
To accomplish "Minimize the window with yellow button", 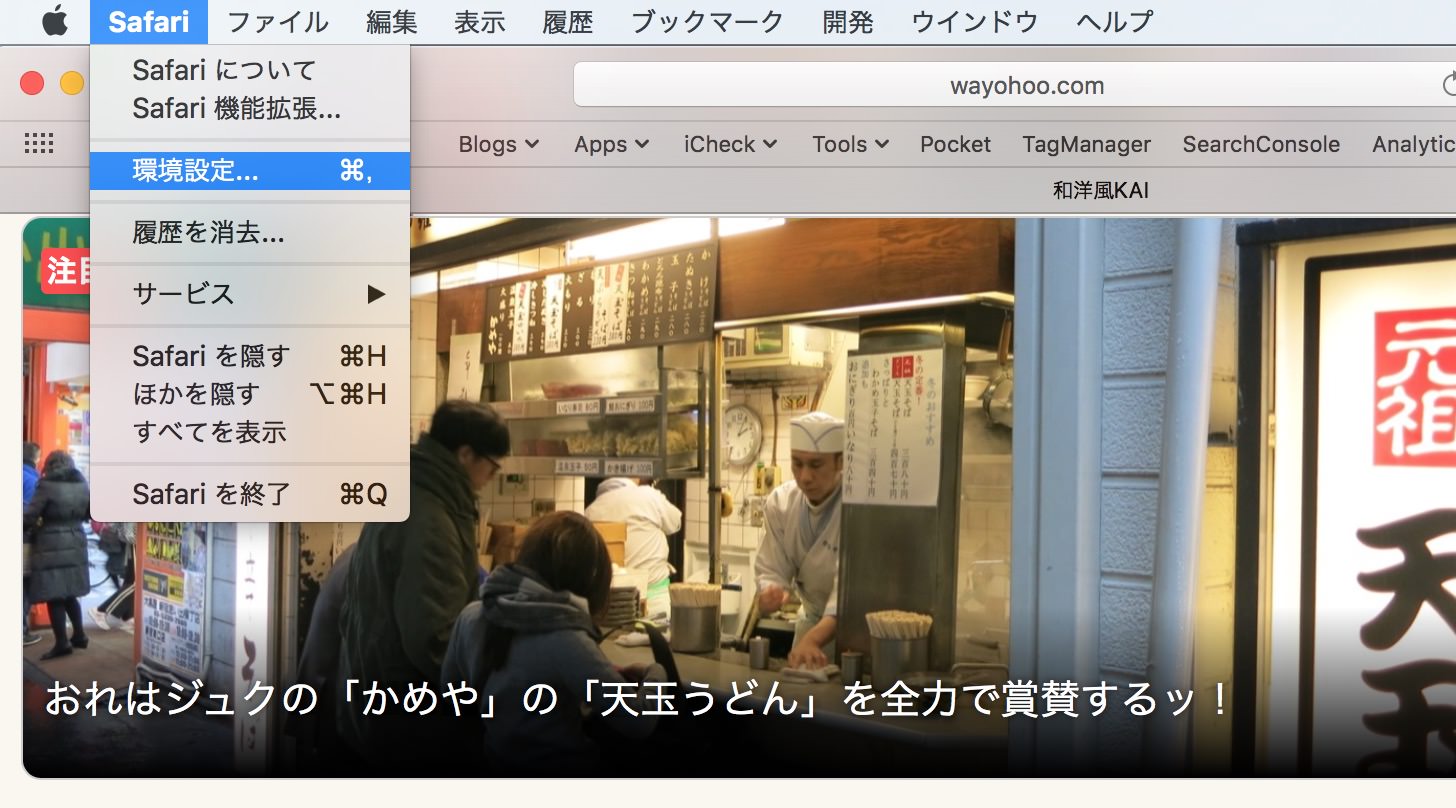I will point(72,83).
